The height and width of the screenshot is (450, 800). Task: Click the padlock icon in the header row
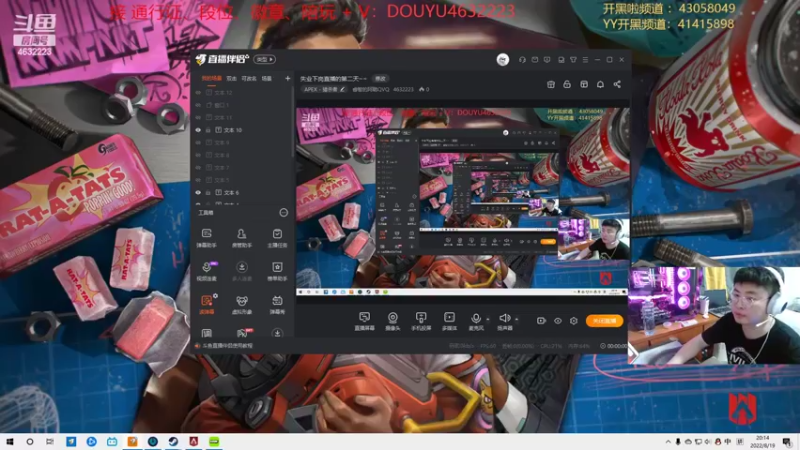coord(567,84)
